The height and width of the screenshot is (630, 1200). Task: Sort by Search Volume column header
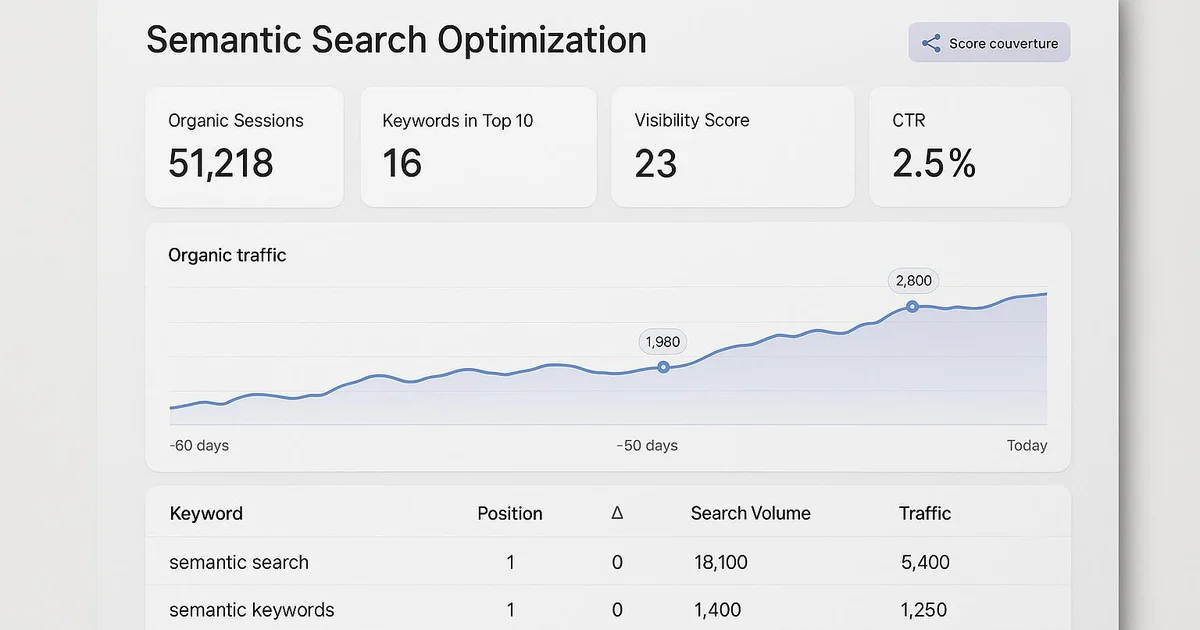click(751, 513)
